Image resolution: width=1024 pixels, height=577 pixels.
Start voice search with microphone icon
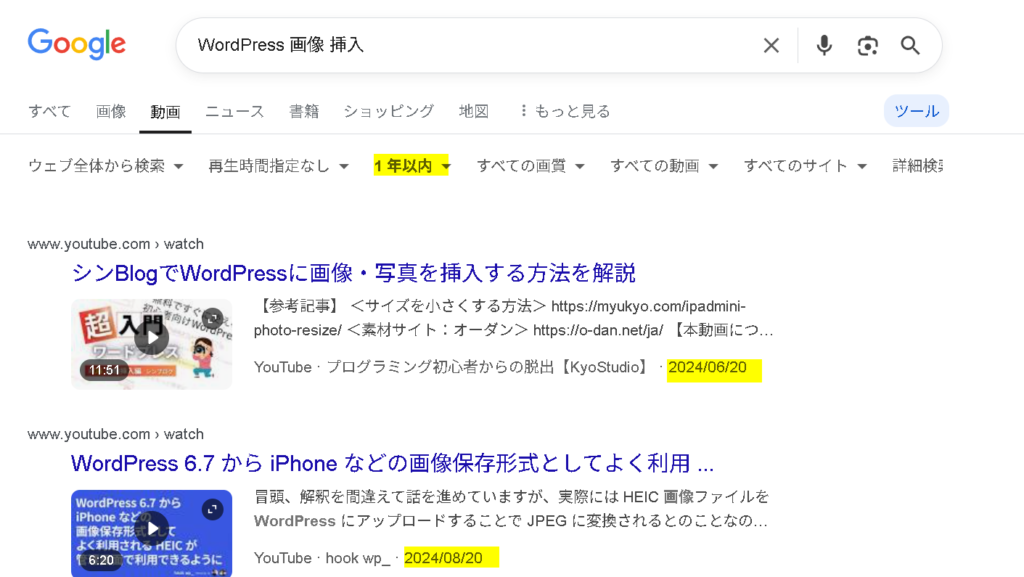(824, 46)
